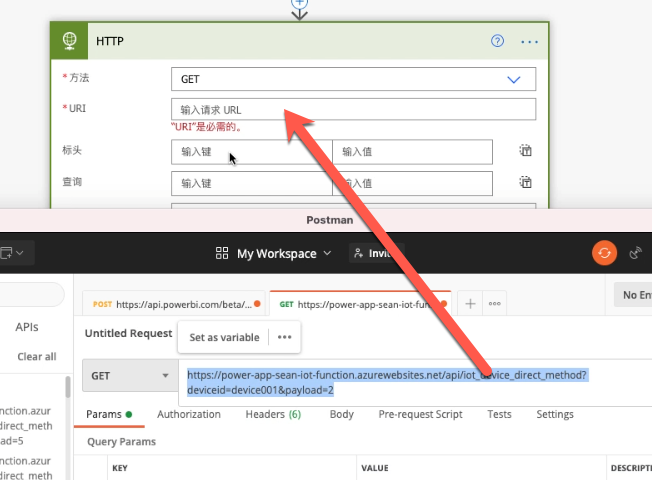
Task: Click the query key input field
Action: click(252, 183)
